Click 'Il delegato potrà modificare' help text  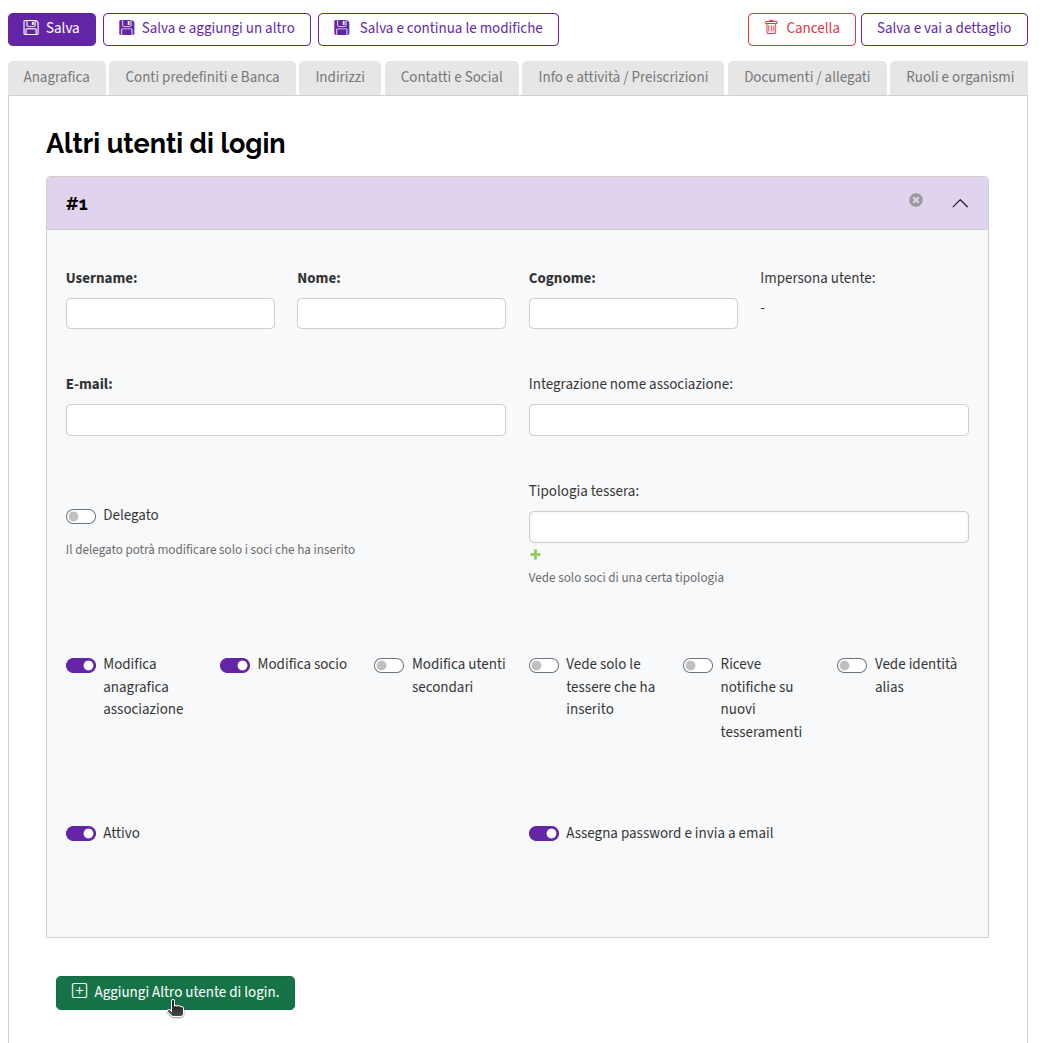(210, 550)
